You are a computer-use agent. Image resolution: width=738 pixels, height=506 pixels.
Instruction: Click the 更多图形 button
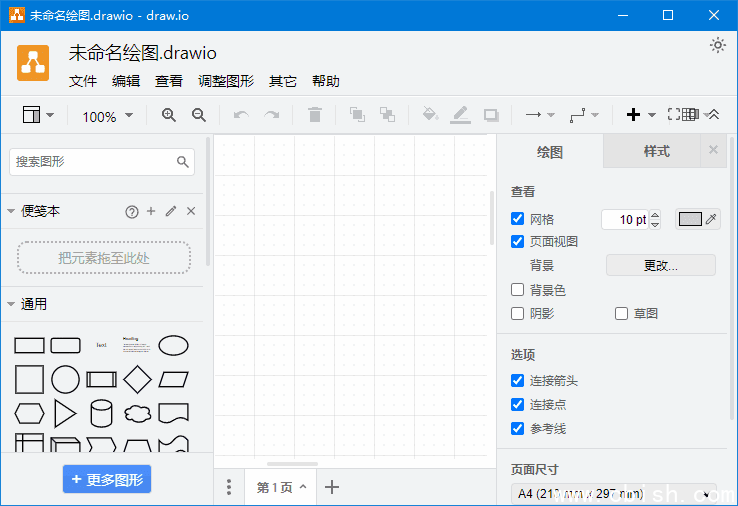(107, 479)
